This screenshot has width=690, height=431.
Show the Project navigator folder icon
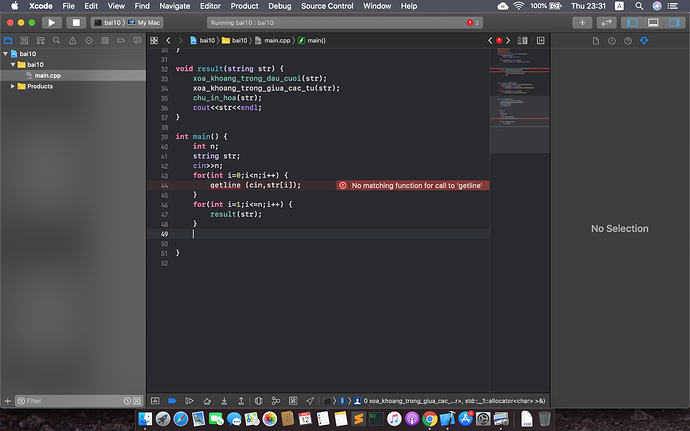(x=8, y=41)
